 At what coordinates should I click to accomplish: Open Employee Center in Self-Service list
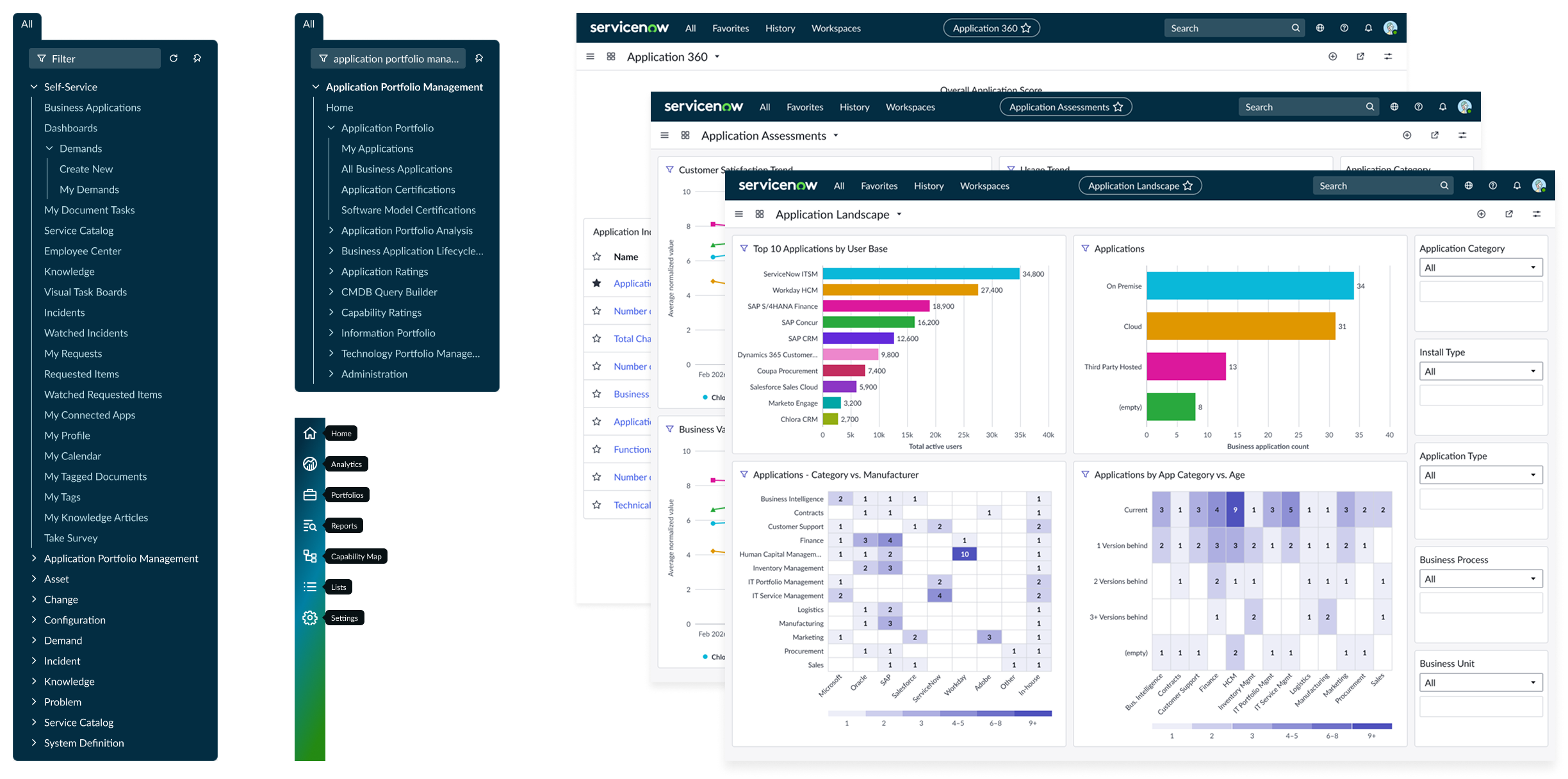point(83,251)
